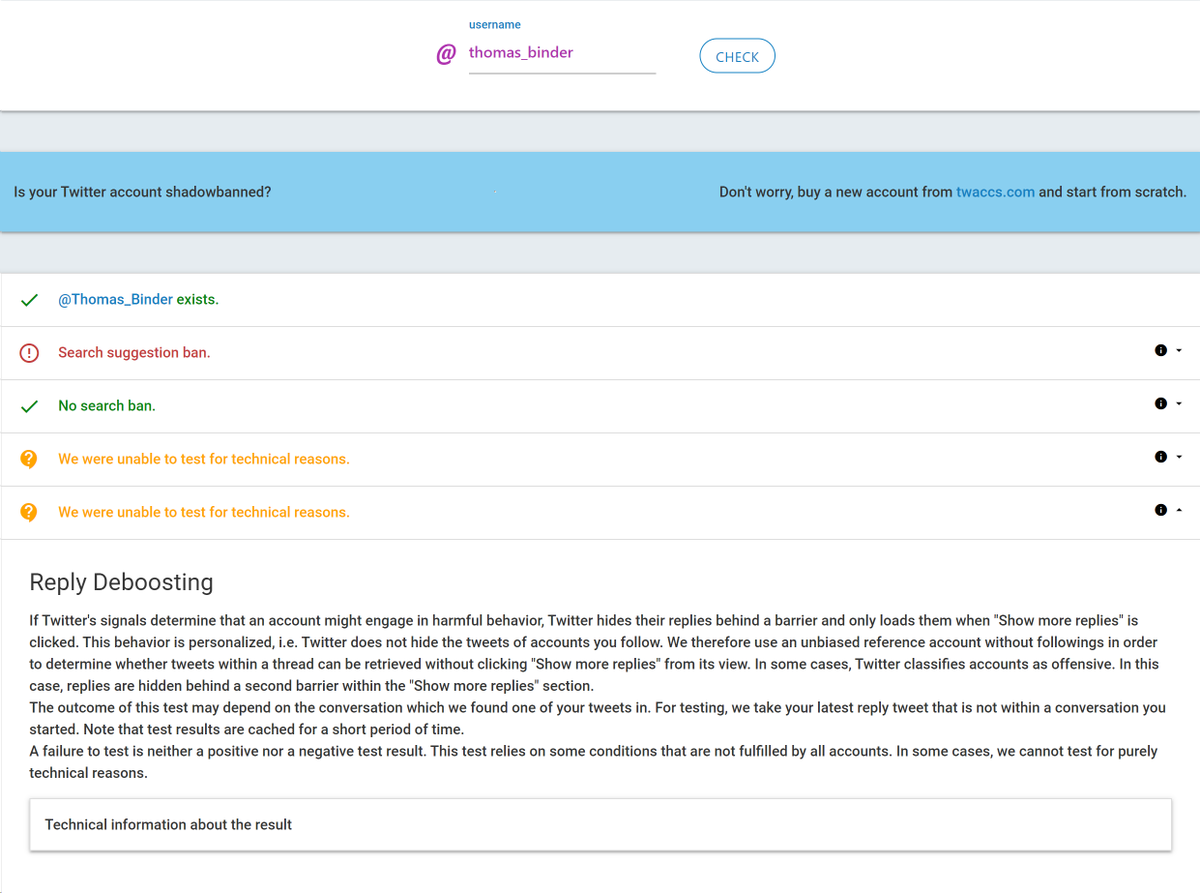Click info icon in No search ban row
Screen dimensions: 1200x893
[1161, 403]
